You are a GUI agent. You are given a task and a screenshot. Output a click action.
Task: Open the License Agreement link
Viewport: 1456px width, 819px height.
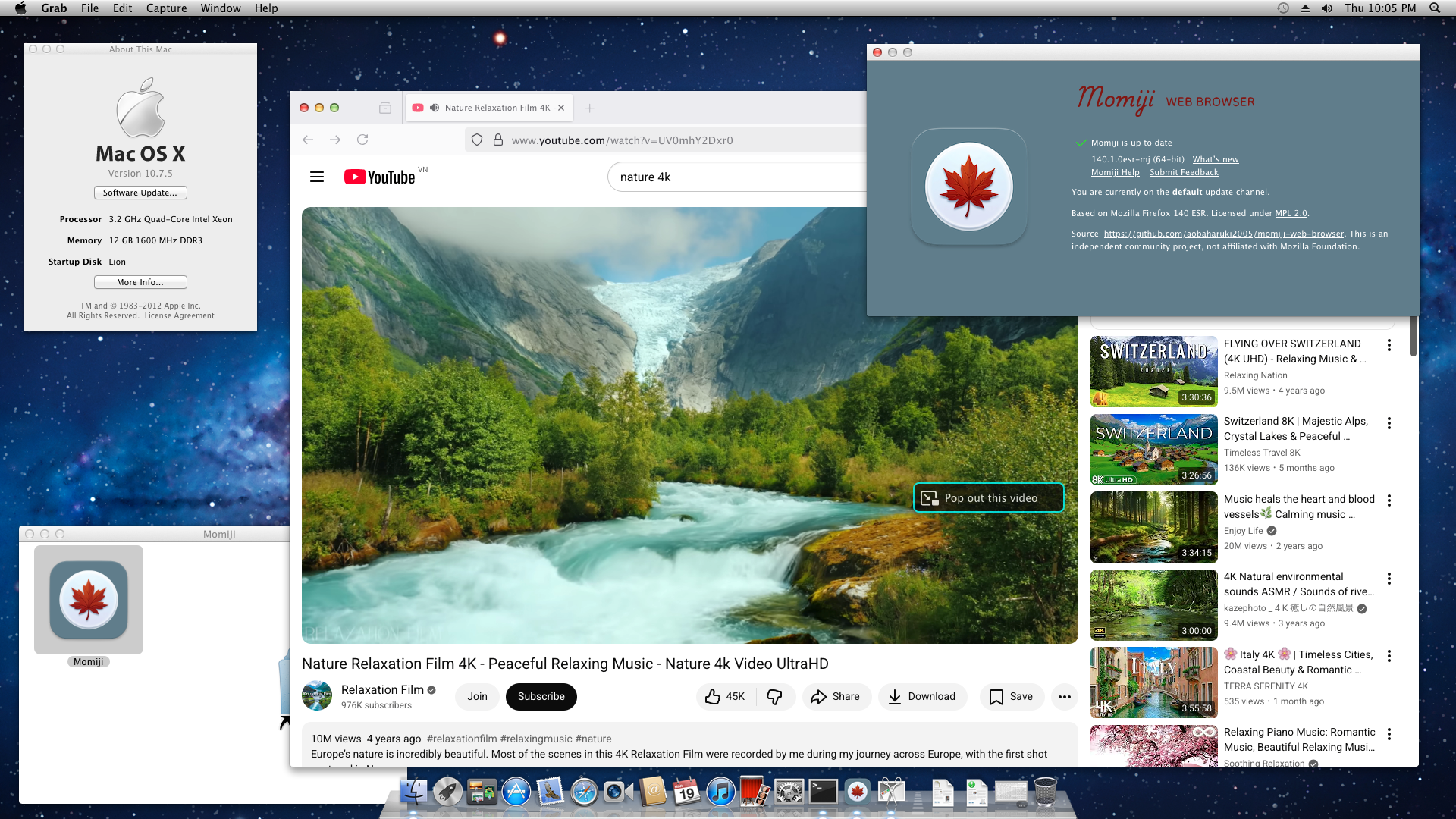(x=179, y=315)
